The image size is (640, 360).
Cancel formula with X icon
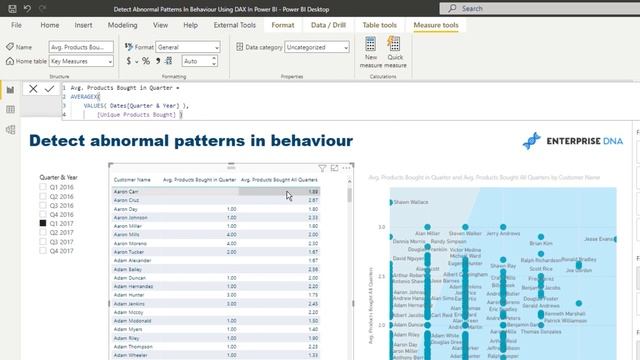point(33,89)
